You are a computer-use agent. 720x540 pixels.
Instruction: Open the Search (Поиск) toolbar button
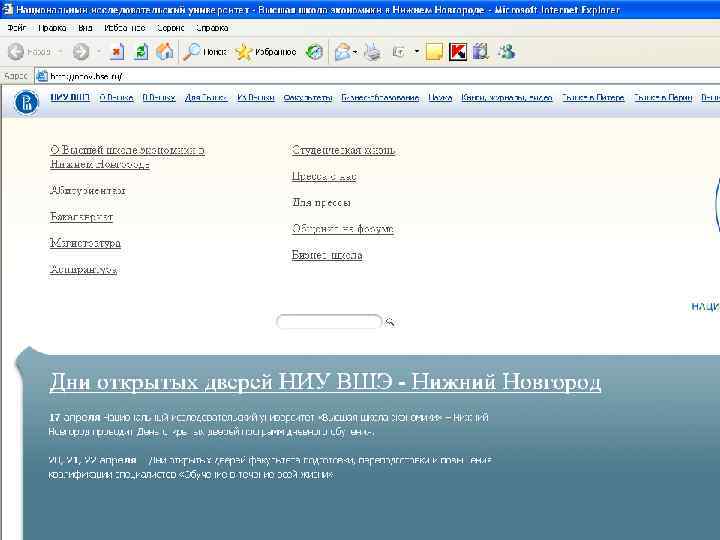(x=205, y=51)
